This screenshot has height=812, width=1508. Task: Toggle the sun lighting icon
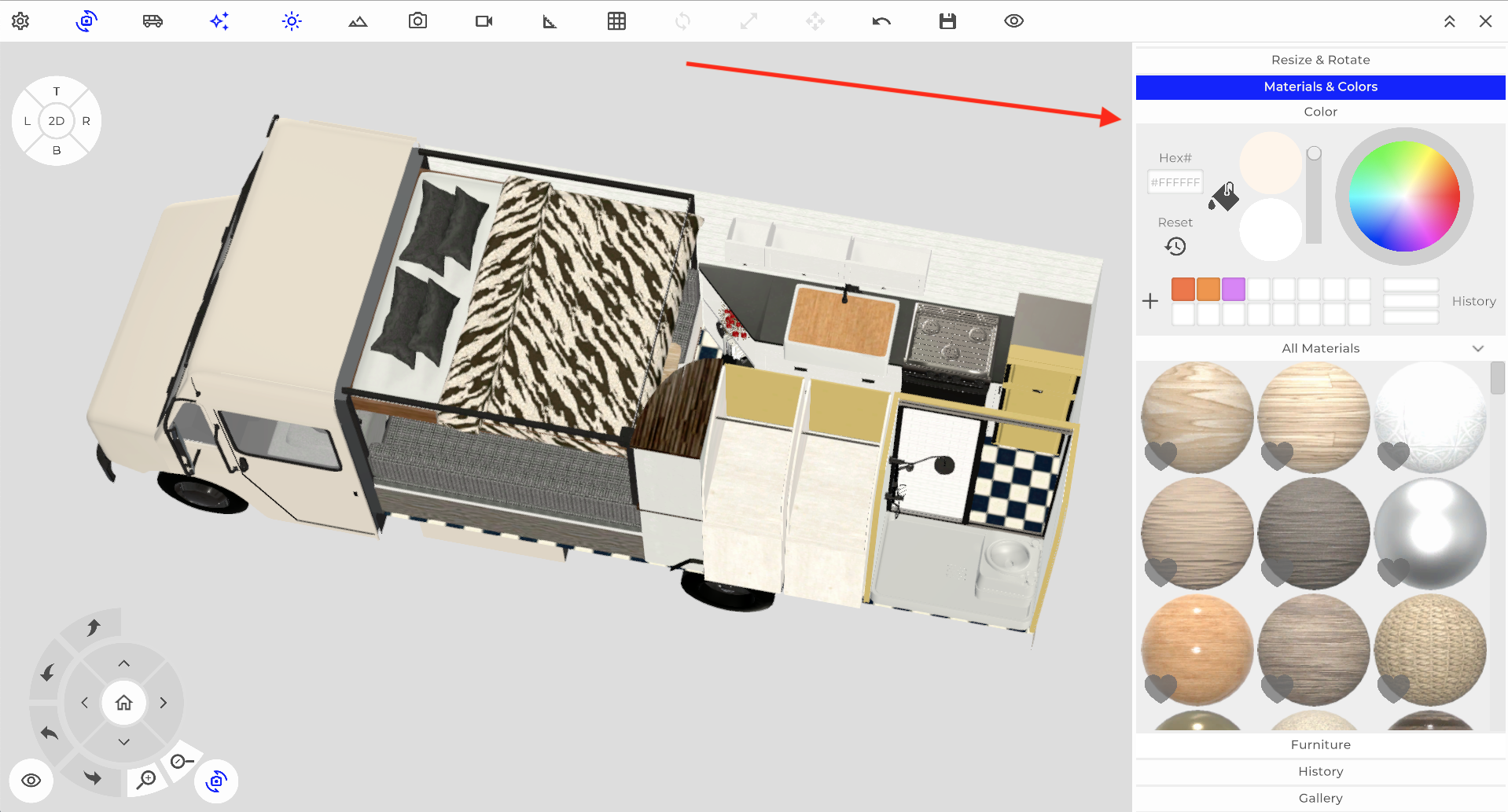292,21
